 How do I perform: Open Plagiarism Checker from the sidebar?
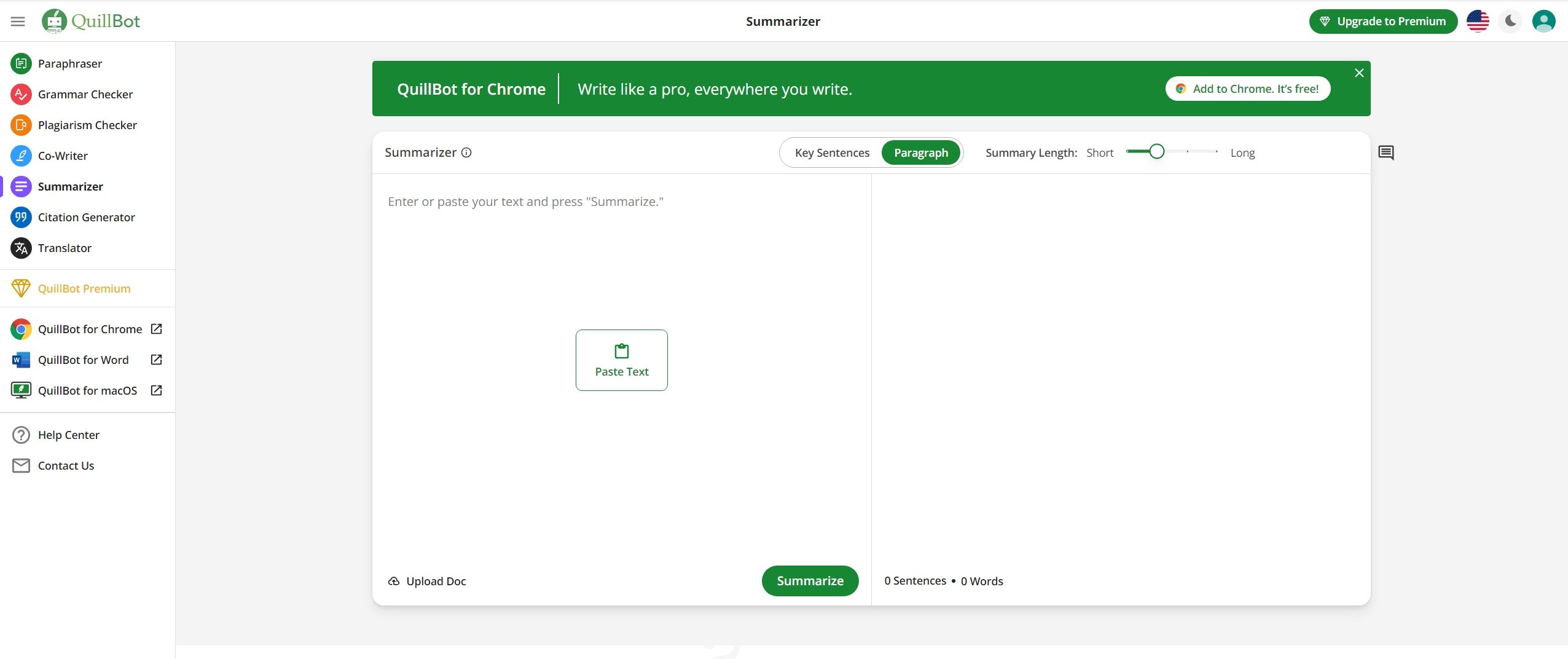point(88,125)
